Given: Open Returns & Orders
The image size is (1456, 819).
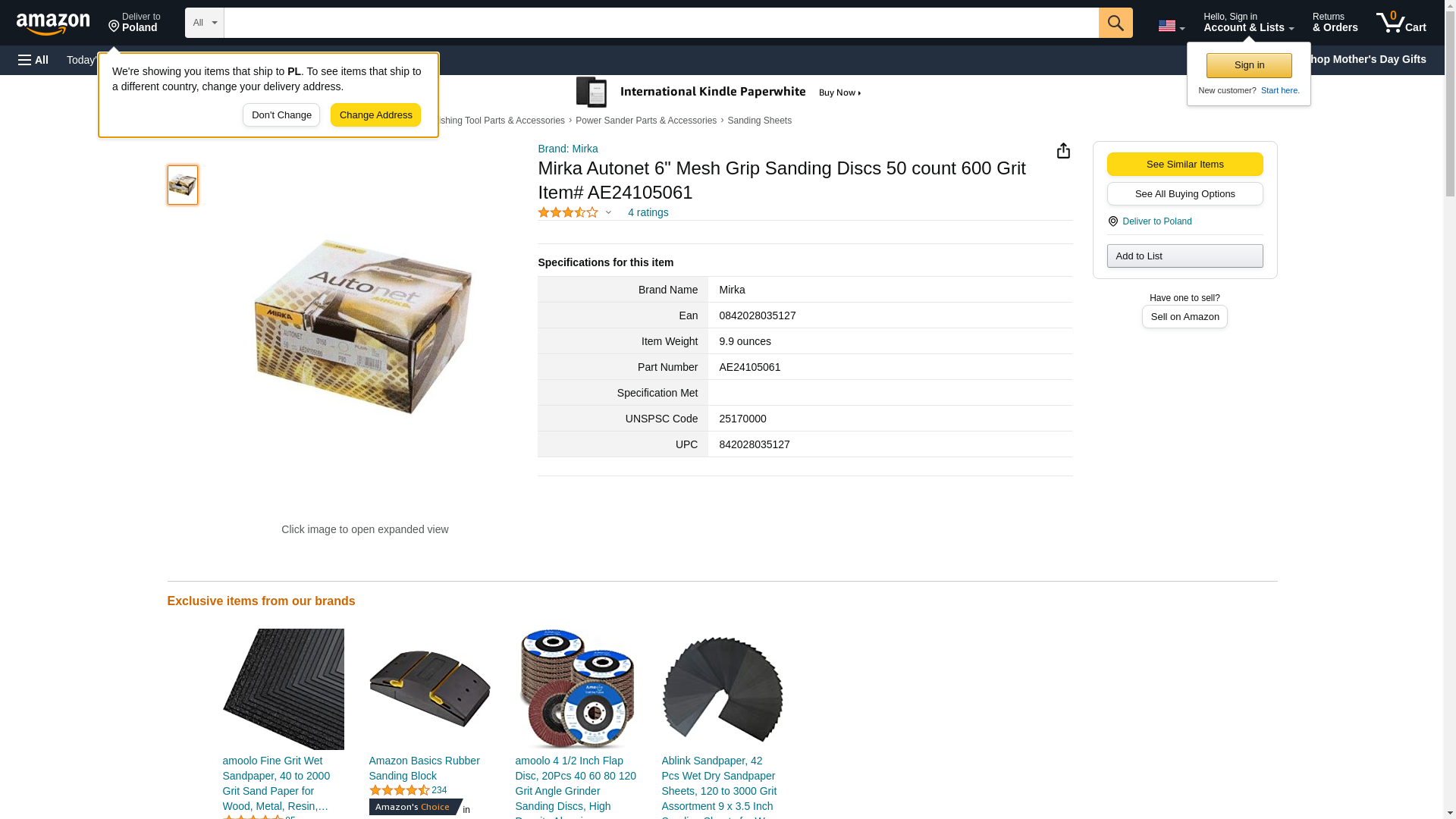Looking at the screenshot, I should (x=1335, y=23).
